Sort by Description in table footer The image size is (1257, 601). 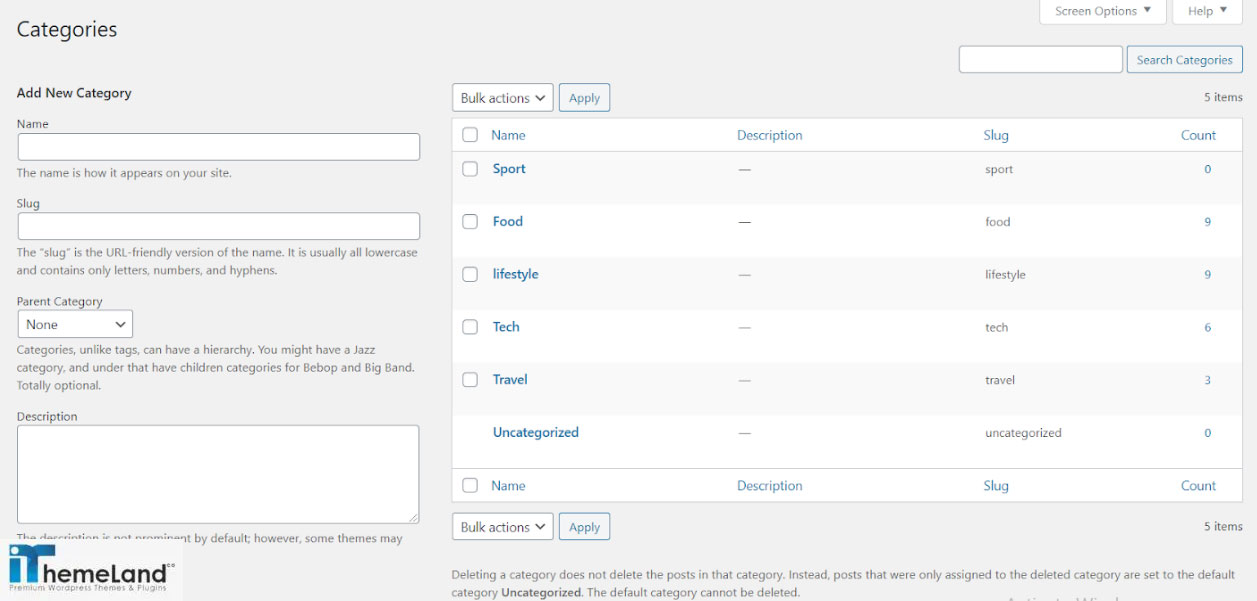point(770,485)
